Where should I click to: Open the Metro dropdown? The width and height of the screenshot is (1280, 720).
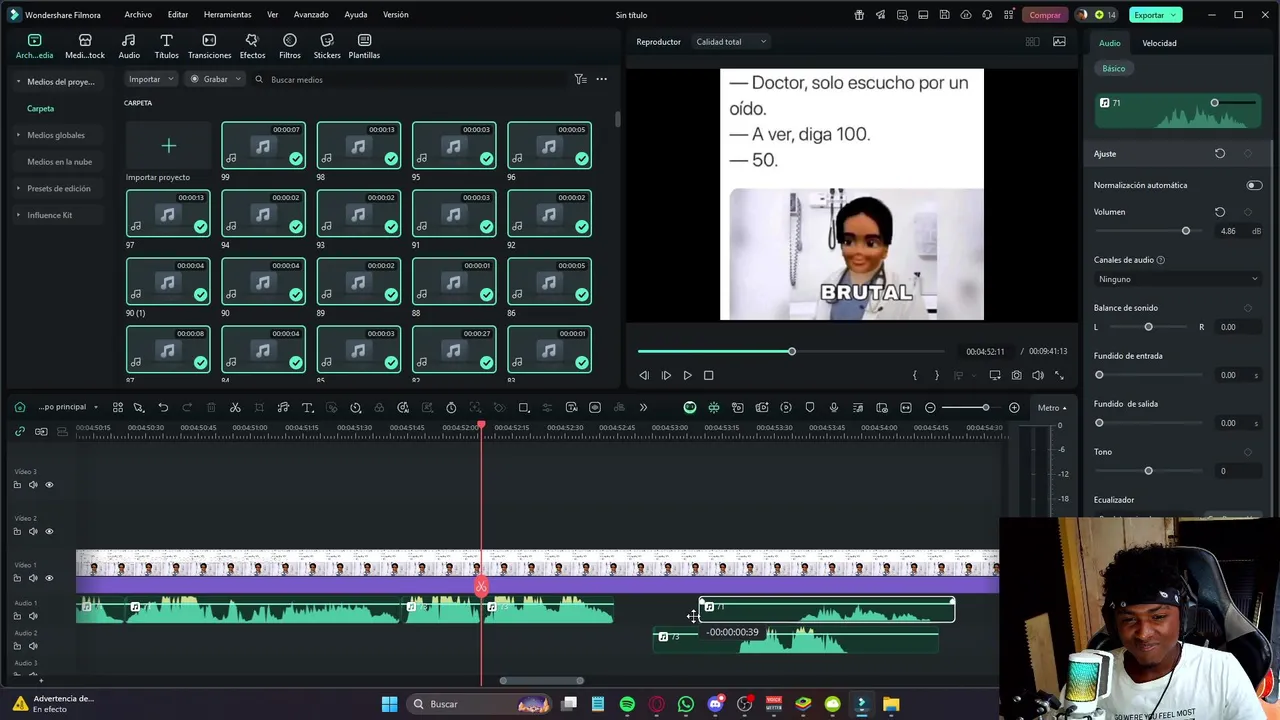(1052, 408)
